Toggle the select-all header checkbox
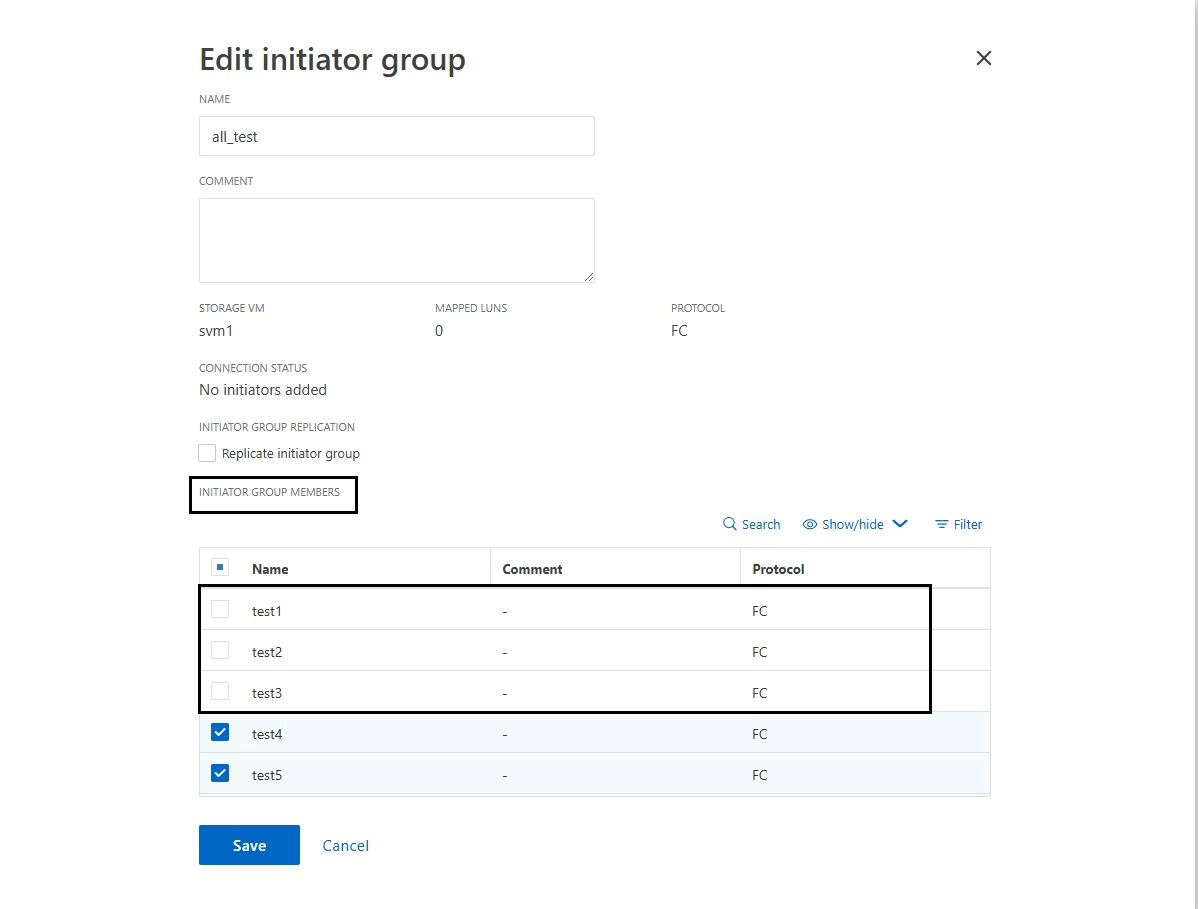This screenshot has width=1198, height=909. click(221, 568)
